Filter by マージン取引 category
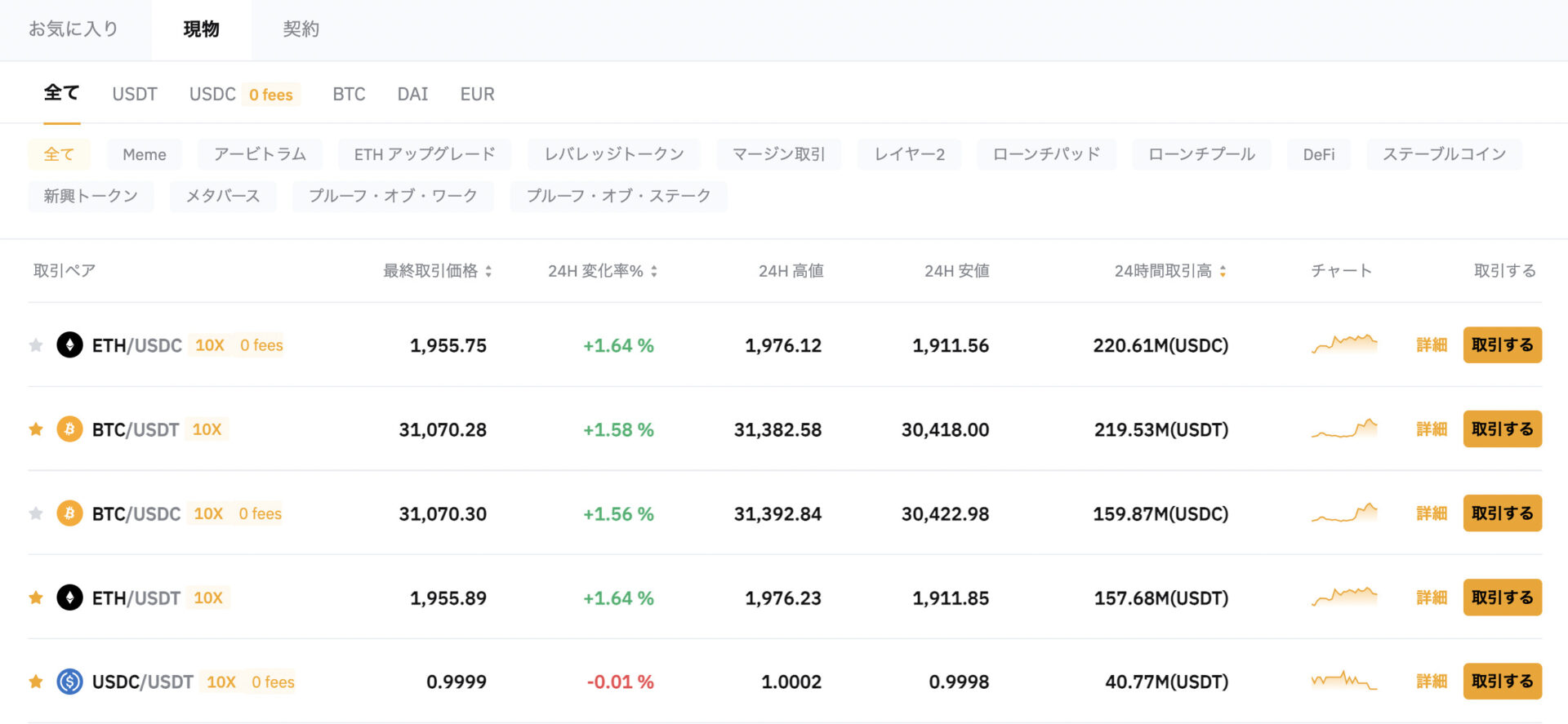 [x=779, y=154]
